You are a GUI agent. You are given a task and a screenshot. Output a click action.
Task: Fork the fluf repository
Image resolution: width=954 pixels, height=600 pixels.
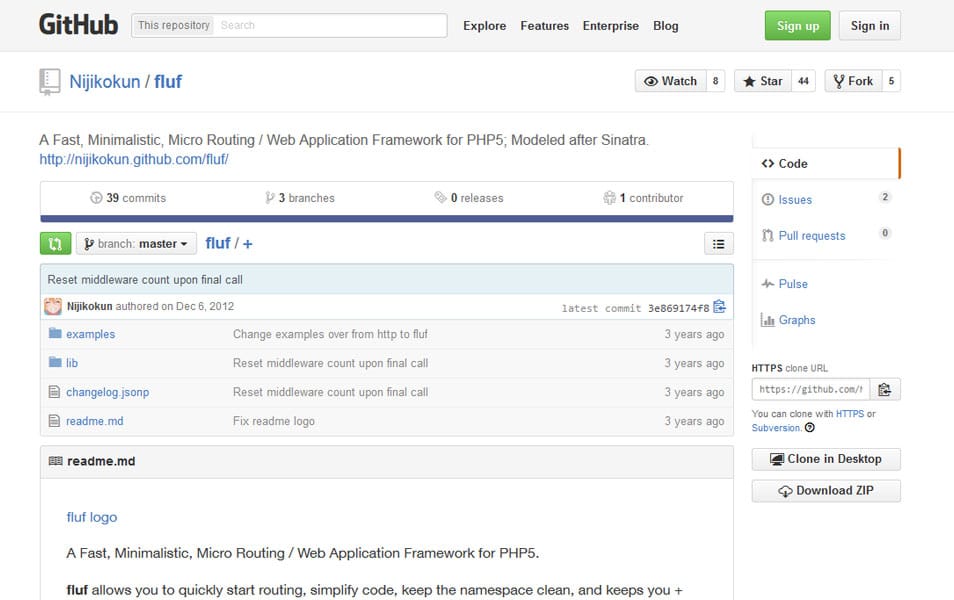coord(853,81)
